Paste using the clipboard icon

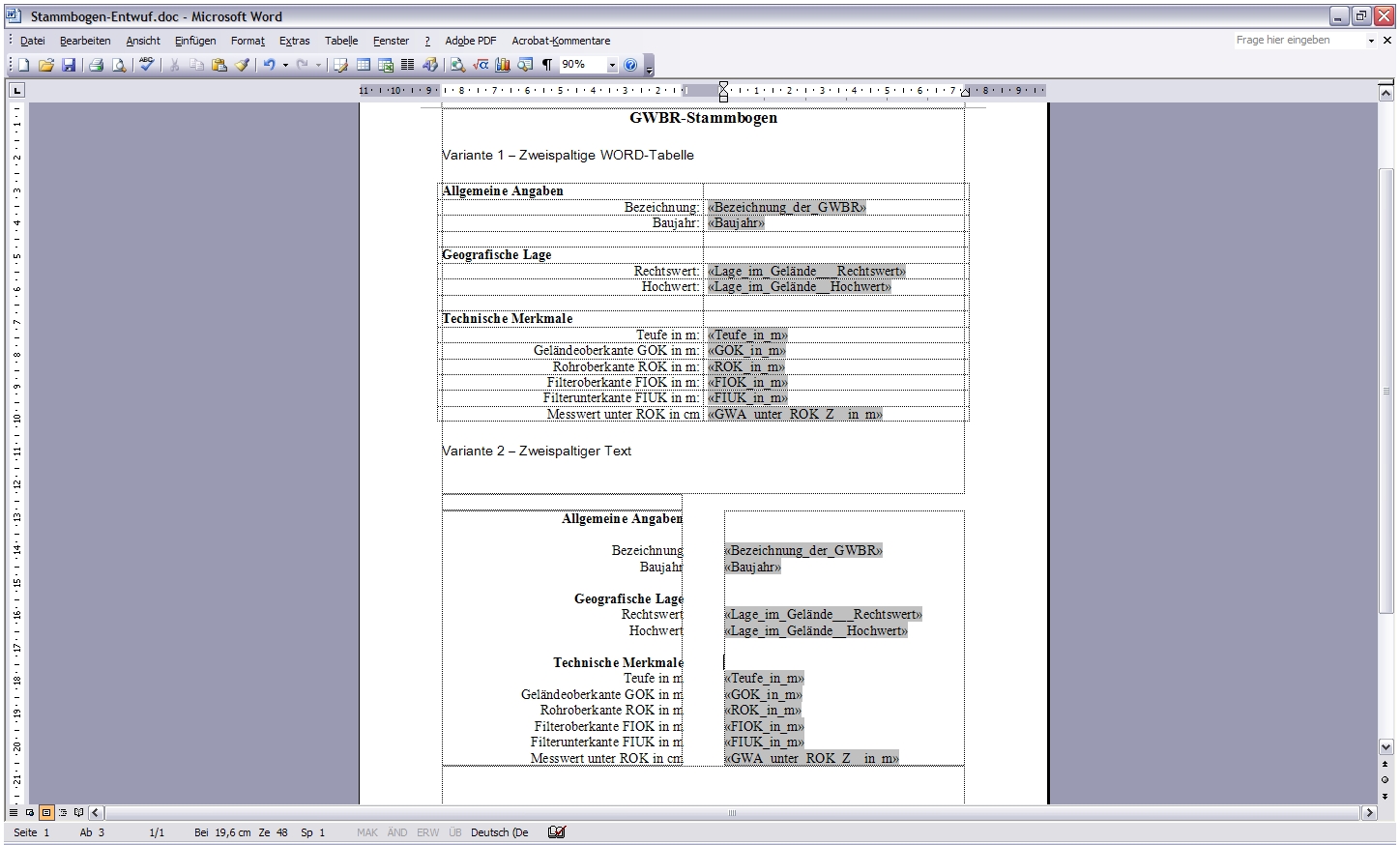point(219,65)
